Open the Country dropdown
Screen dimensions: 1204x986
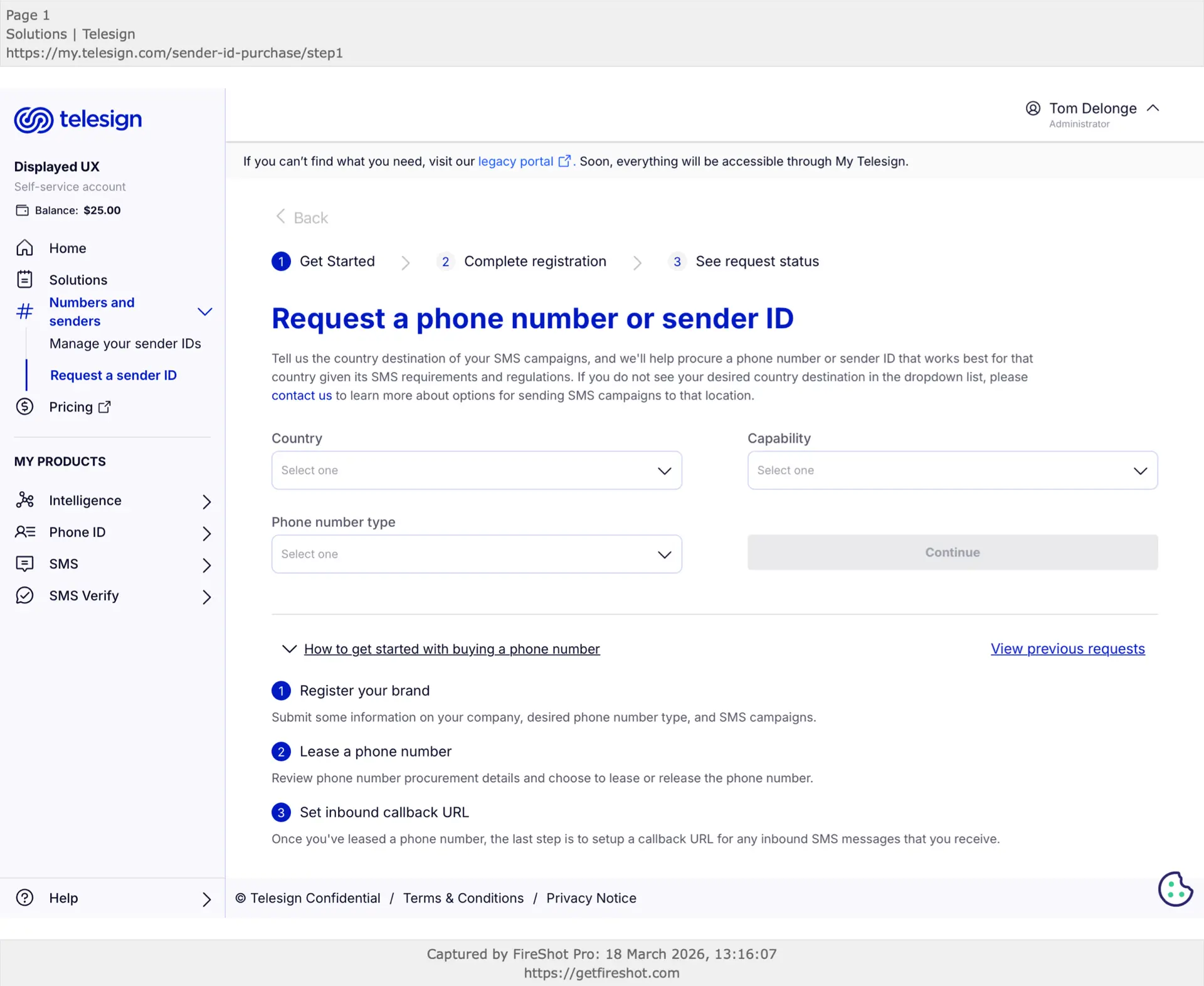pyautogui.click(x=476, y=470)
